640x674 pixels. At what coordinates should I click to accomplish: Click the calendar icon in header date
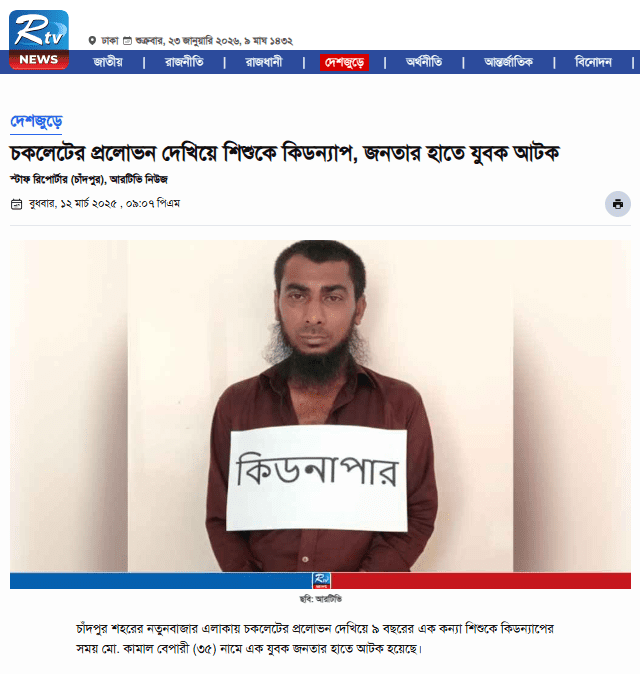[127, 41]
